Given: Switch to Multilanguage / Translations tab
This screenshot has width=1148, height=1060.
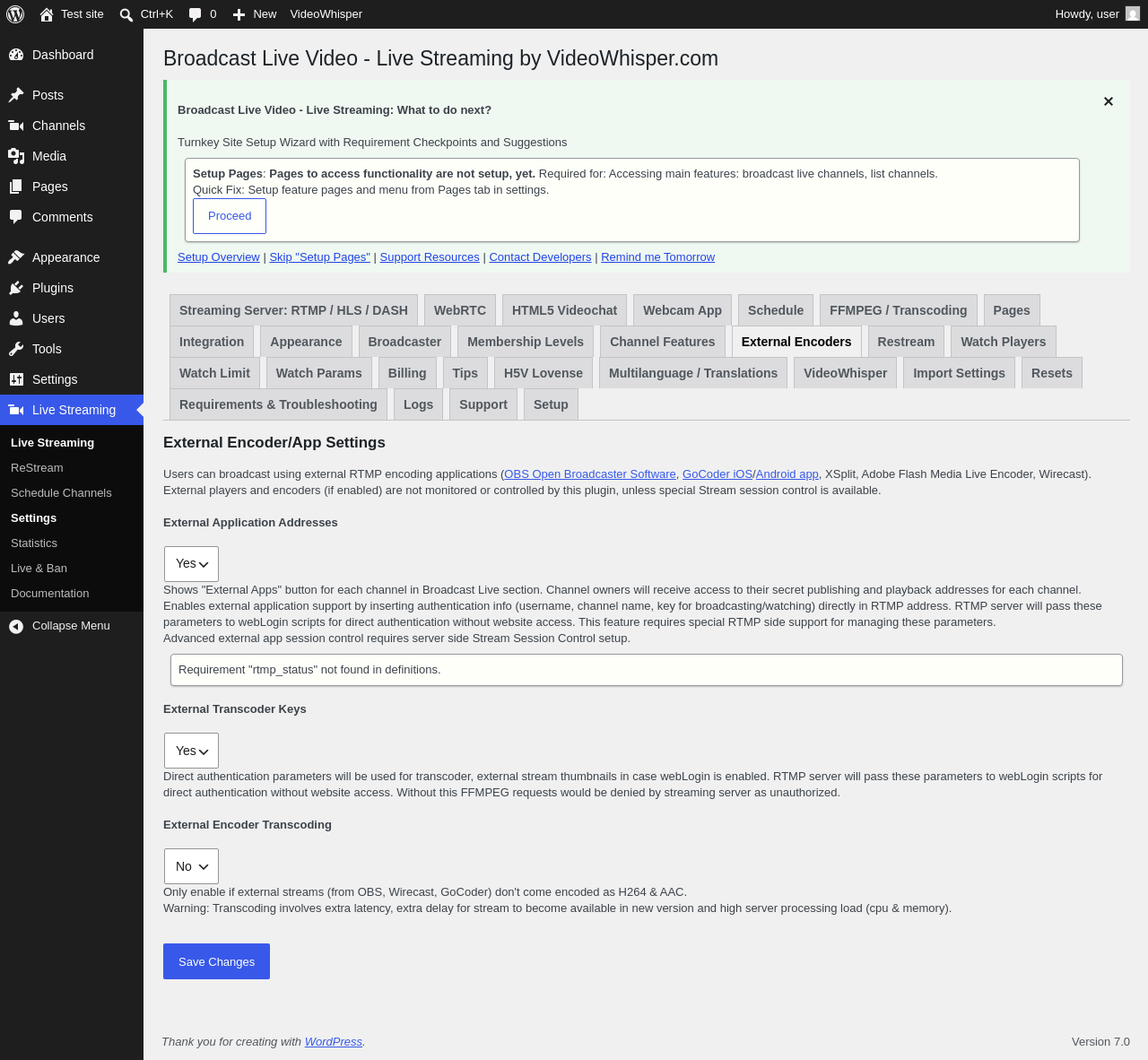Looking at the screenshot, I should tap(693, 373).
